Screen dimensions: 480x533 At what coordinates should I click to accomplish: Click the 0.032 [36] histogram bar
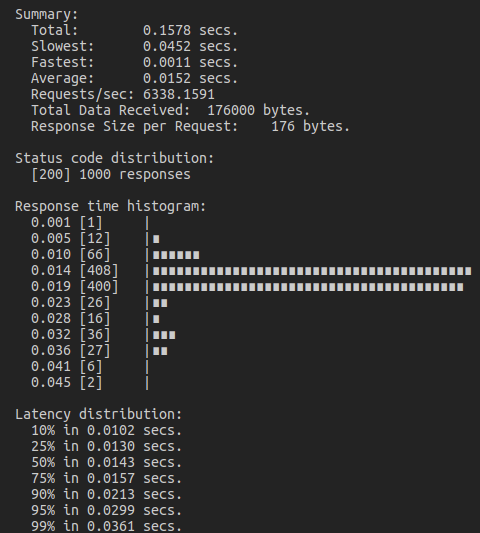pos(164,335)
